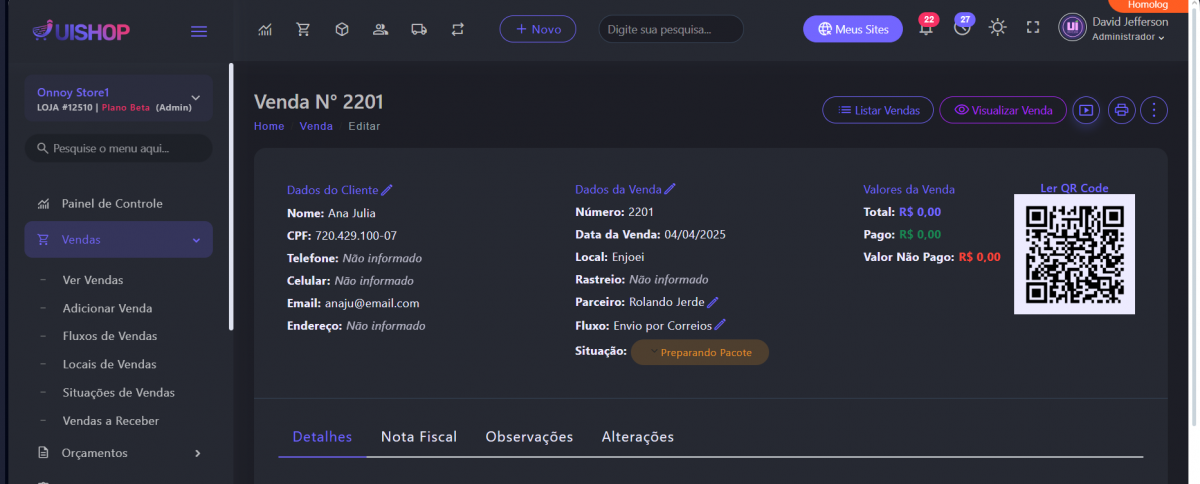Open notifications bell with 22 badge
The image size is (1200, 484).
pos(926,28)
